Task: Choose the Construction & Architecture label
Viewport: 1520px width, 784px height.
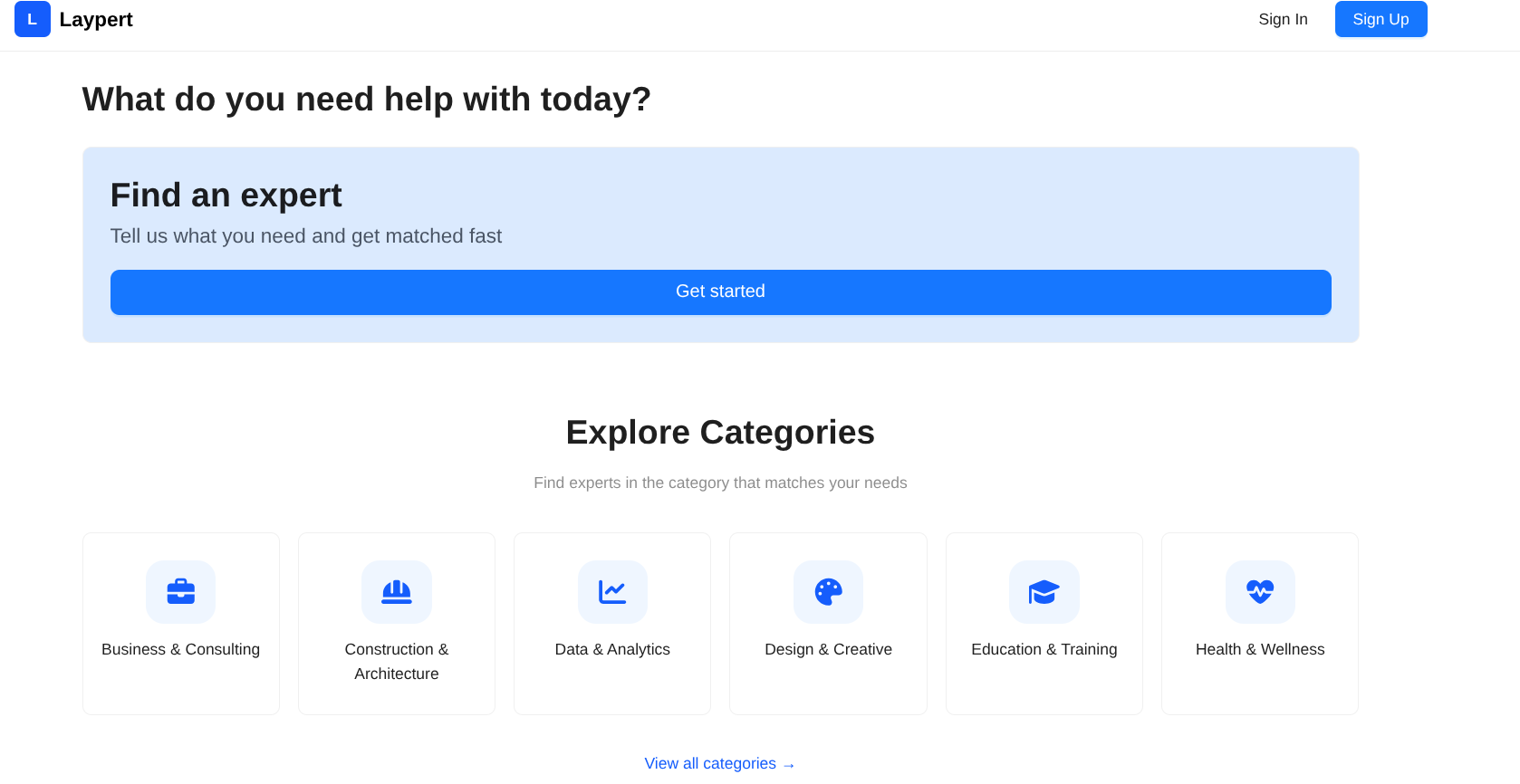Action: [397, 661]
